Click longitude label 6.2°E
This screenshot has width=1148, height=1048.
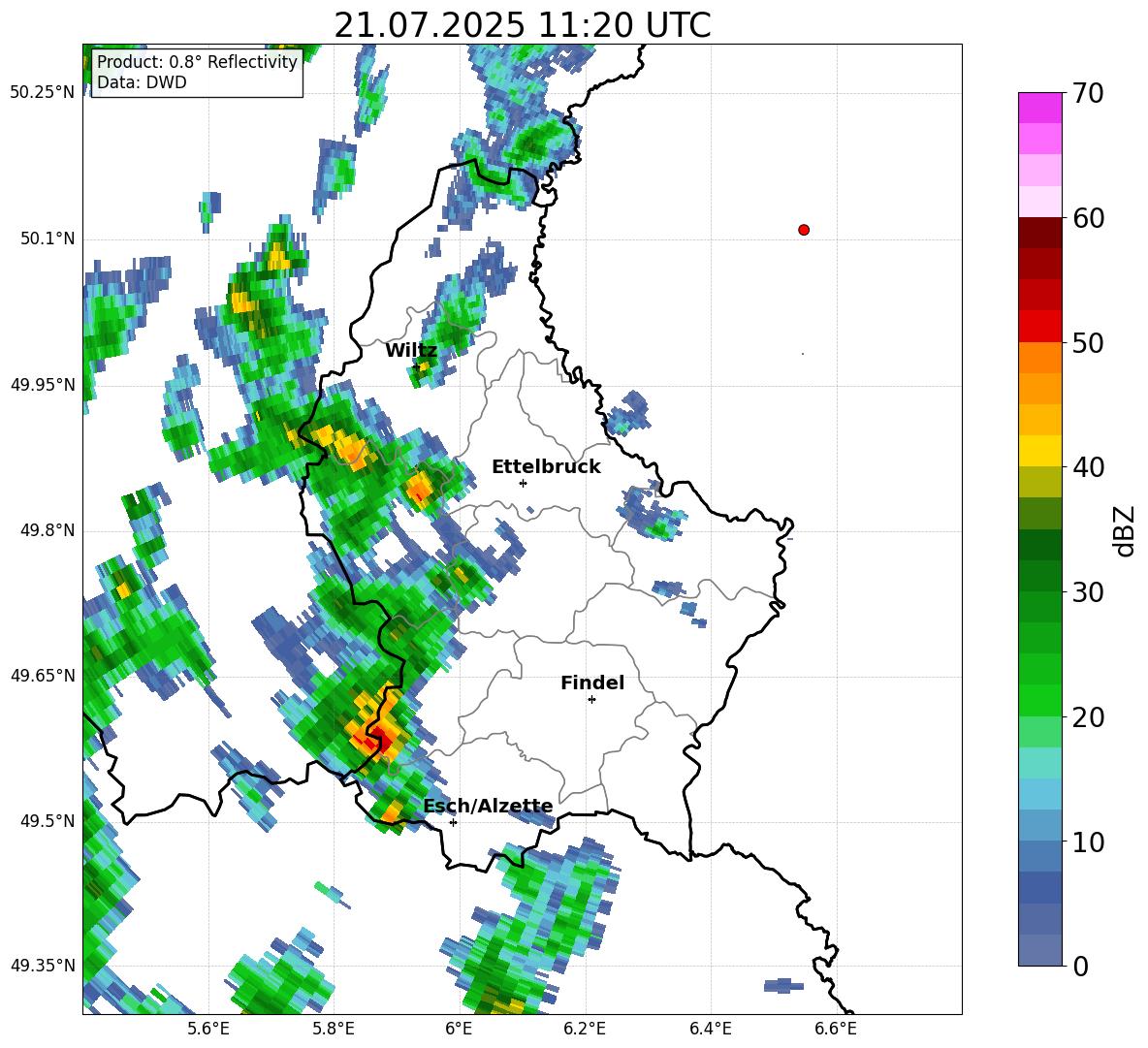(585, 1029)
